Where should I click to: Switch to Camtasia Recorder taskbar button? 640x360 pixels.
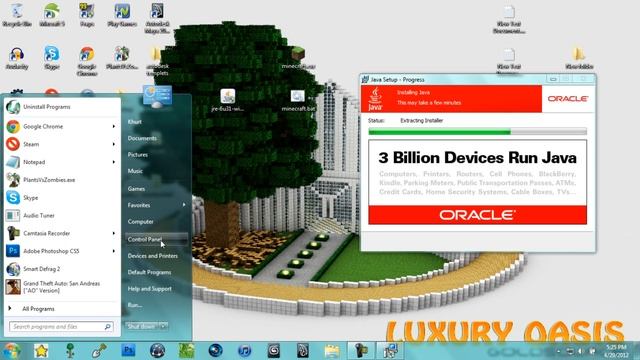361,351
